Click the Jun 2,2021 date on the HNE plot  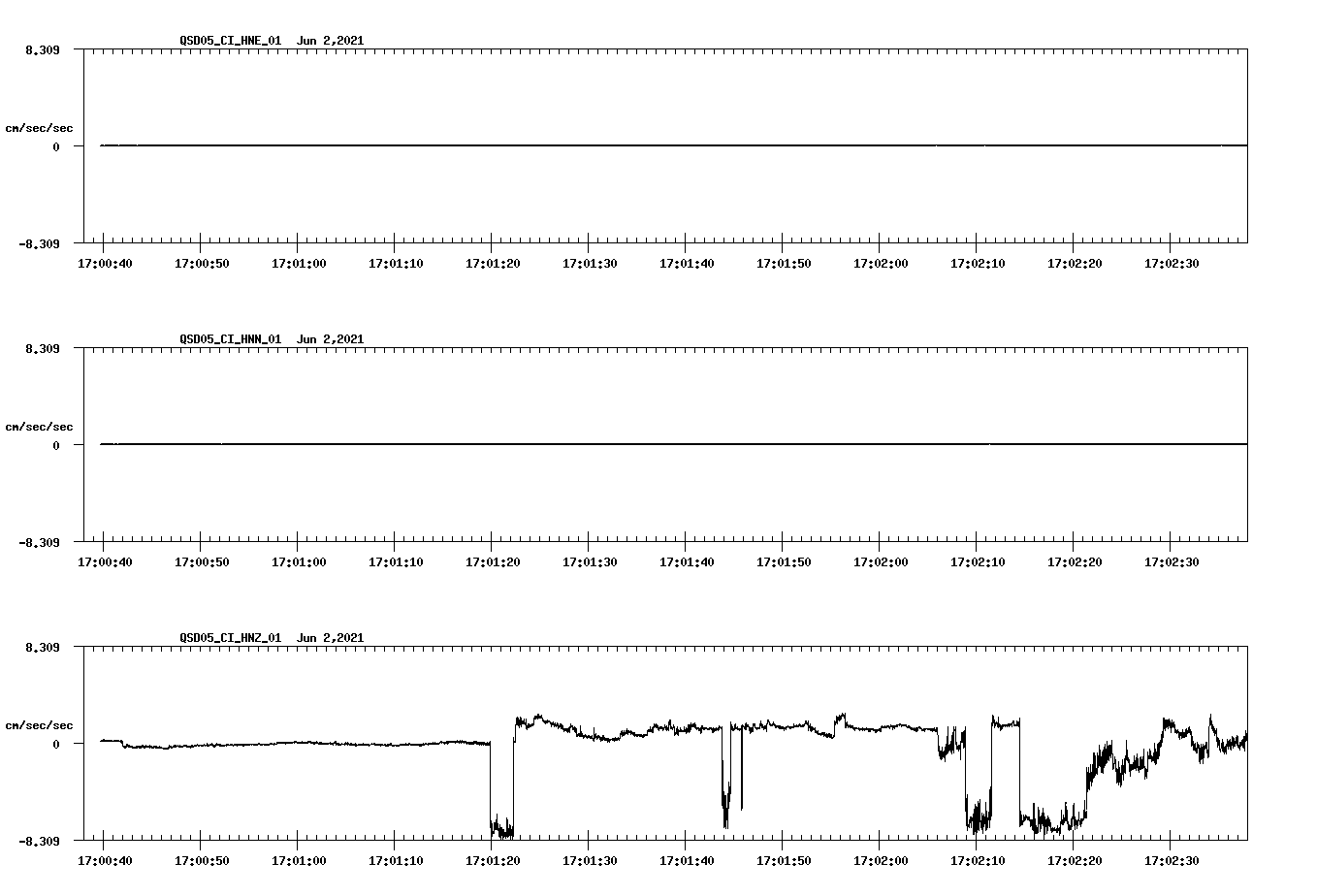331,41
